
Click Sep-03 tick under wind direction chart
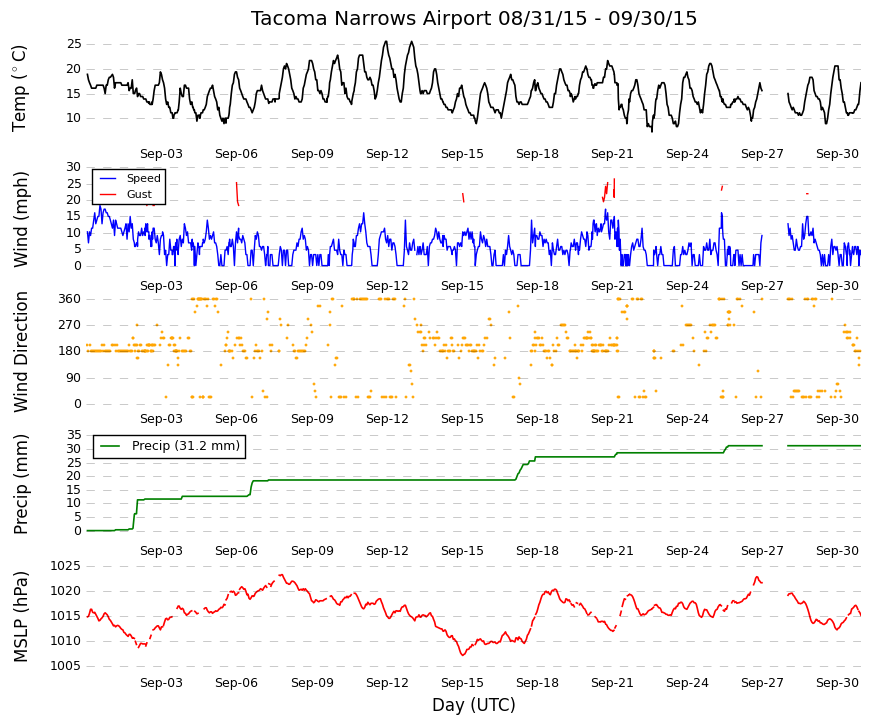click(161, 418)
